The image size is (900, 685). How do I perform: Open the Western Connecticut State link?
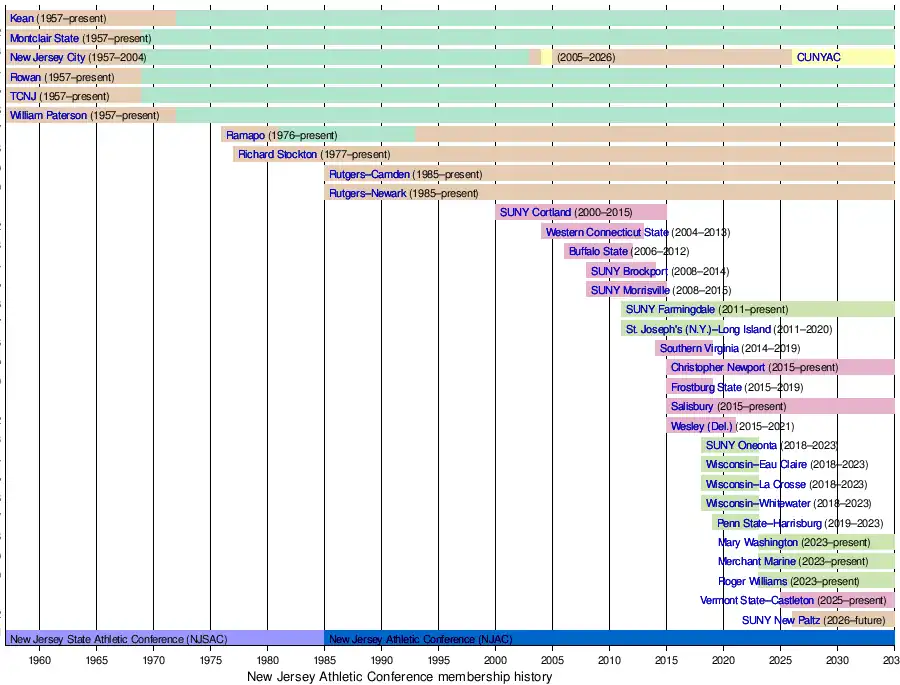coord(606,233)
